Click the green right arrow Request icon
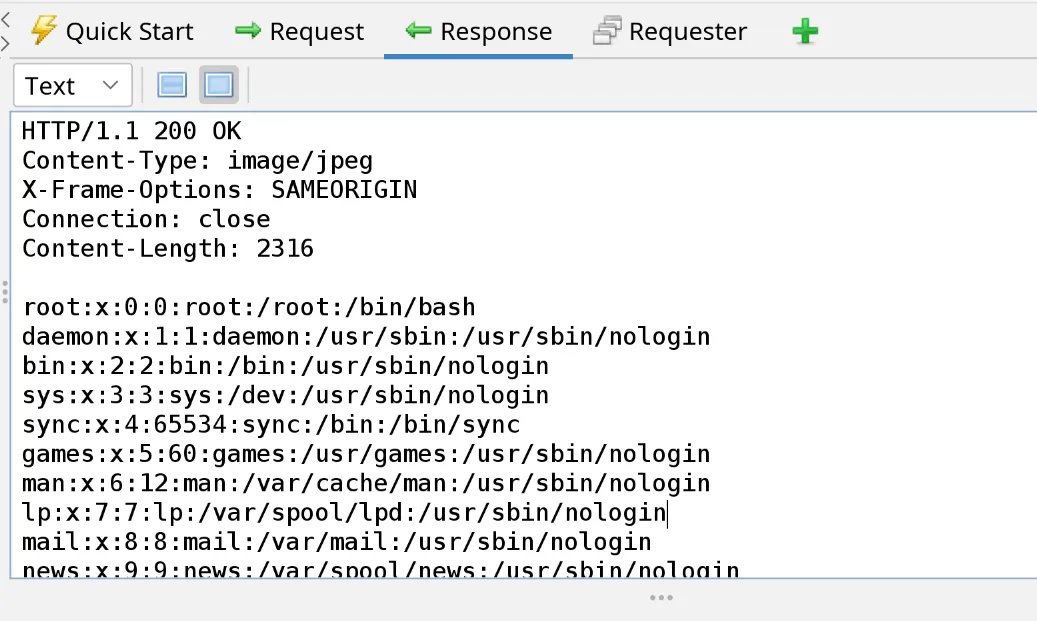This screenshot has height=621, width=1037. tap(247, 30)
